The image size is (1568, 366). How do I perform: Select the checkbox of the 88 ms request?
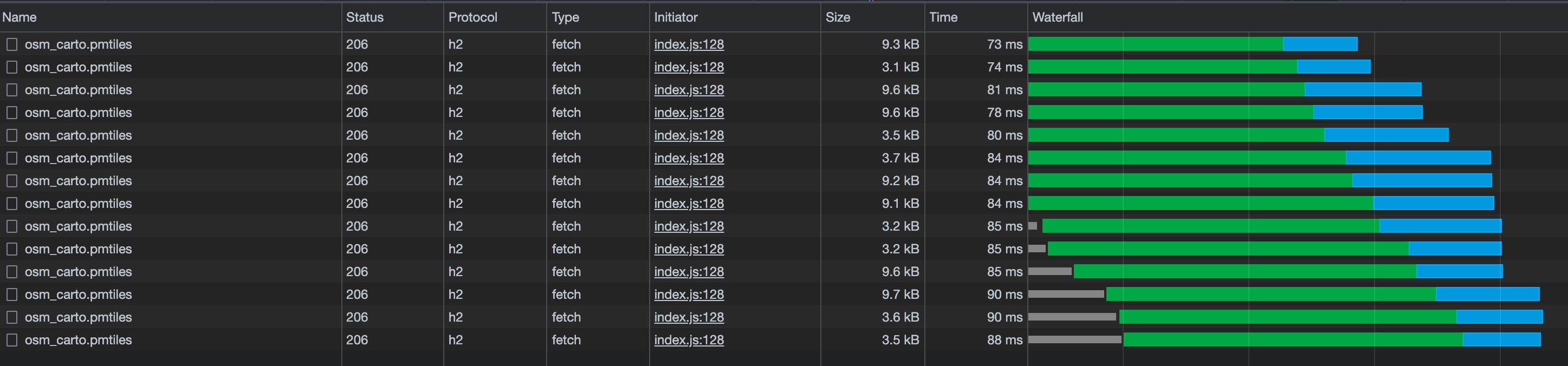click(11, 340)
